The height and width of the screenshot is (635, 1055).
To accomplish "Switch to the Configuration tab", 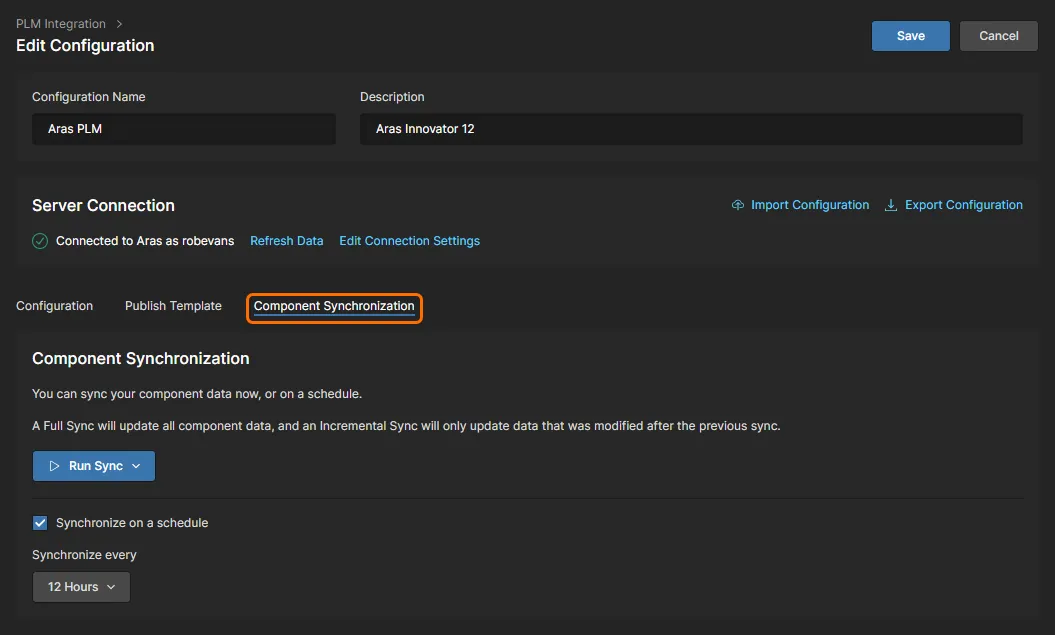I will coord(55,306).
